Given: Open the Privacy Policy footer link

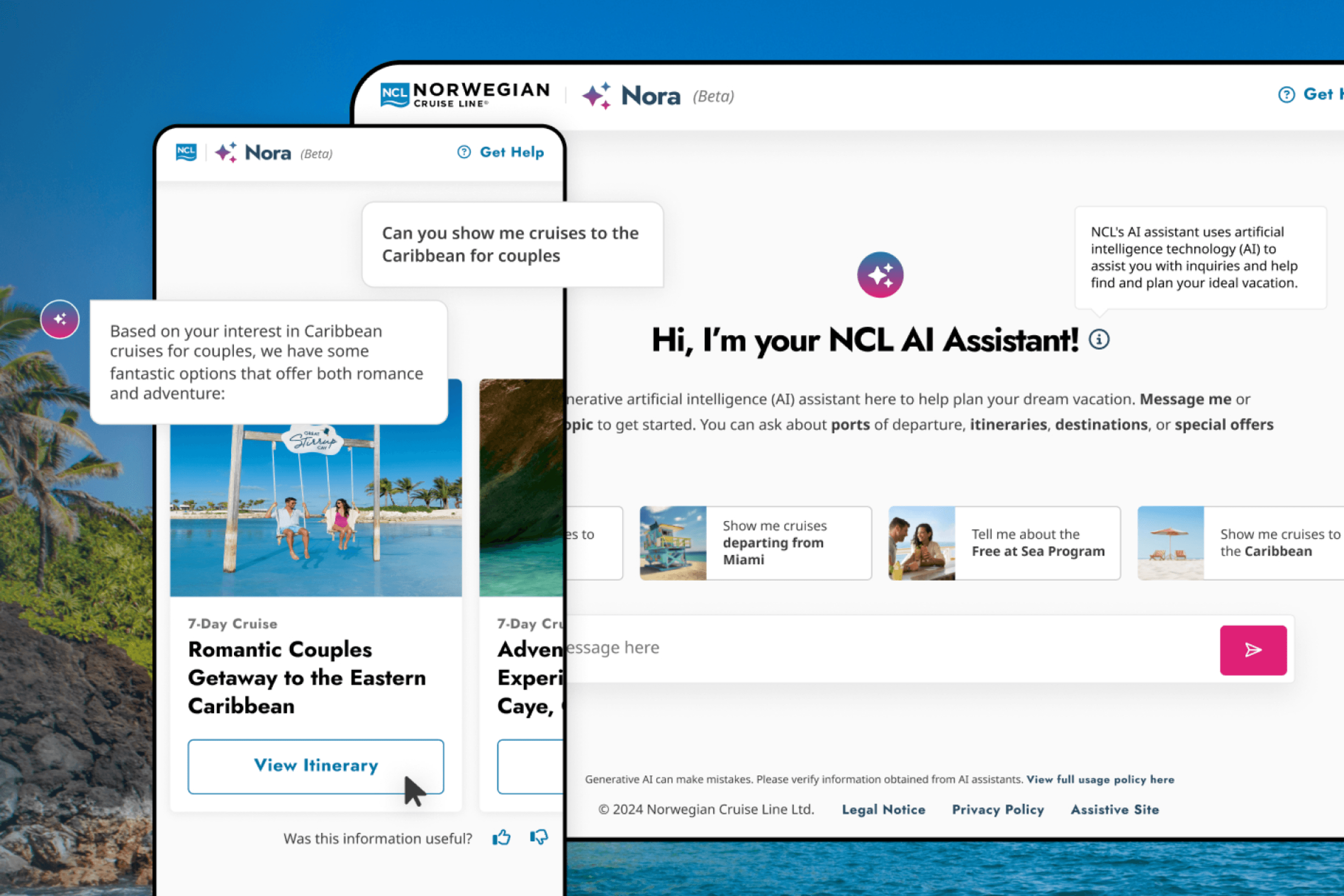Looking at the screenshot, I should pos(997,809).
